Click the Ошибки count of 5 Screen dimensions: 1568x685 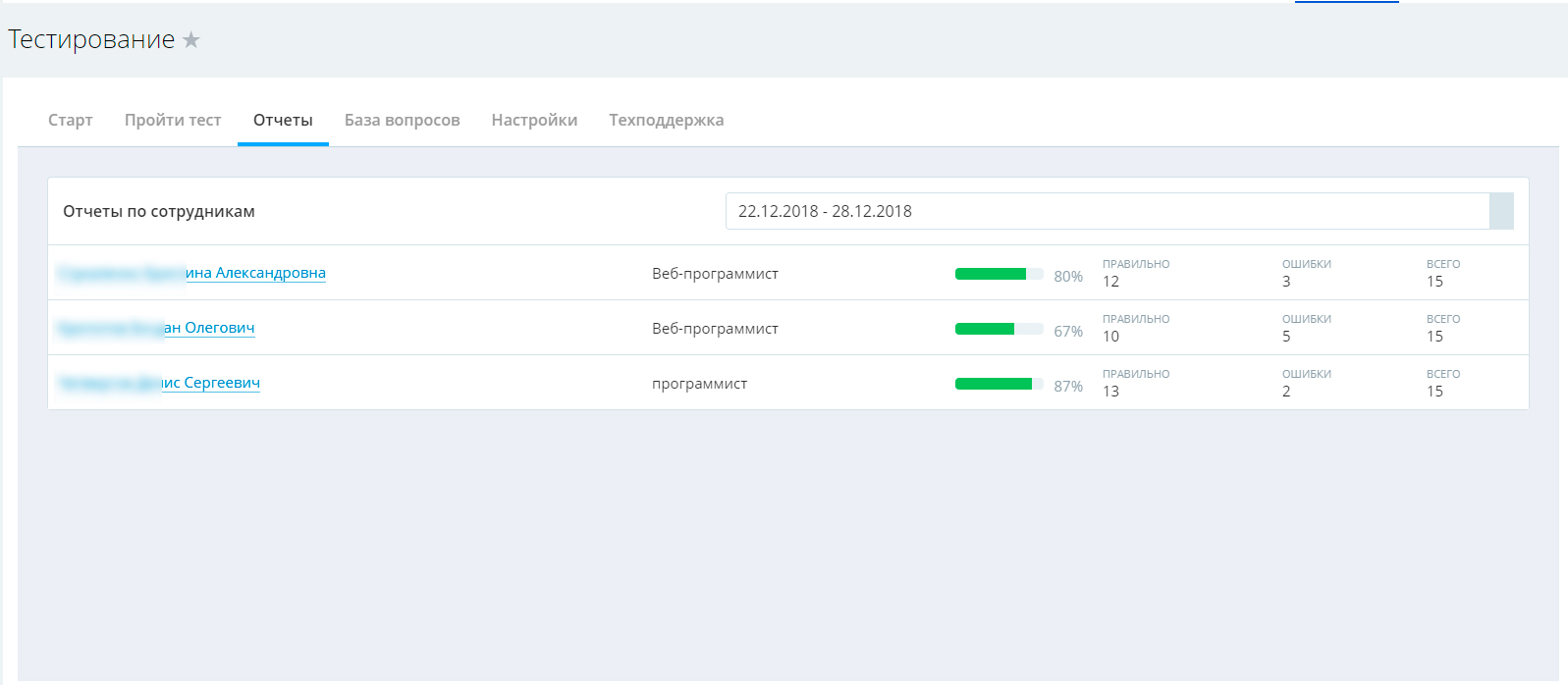[1286, 337]
